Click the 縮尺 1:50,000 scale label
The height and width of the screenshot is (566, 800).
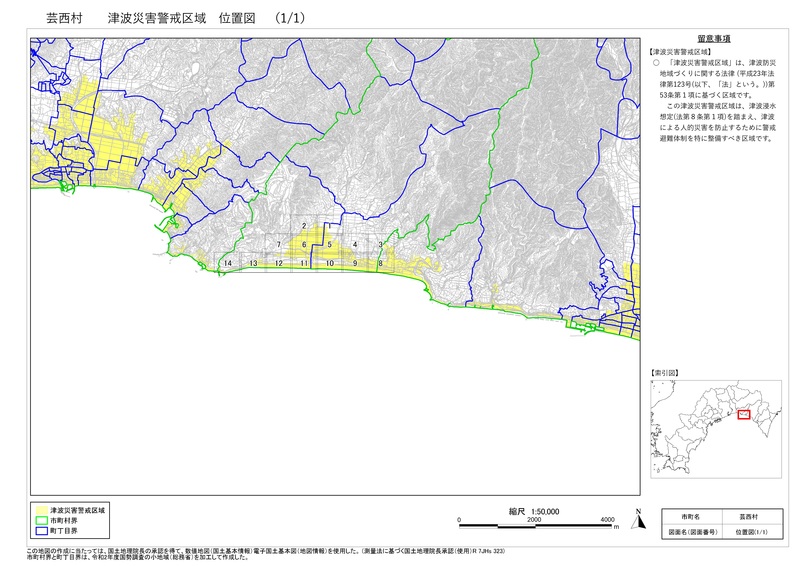click(534, 511)
